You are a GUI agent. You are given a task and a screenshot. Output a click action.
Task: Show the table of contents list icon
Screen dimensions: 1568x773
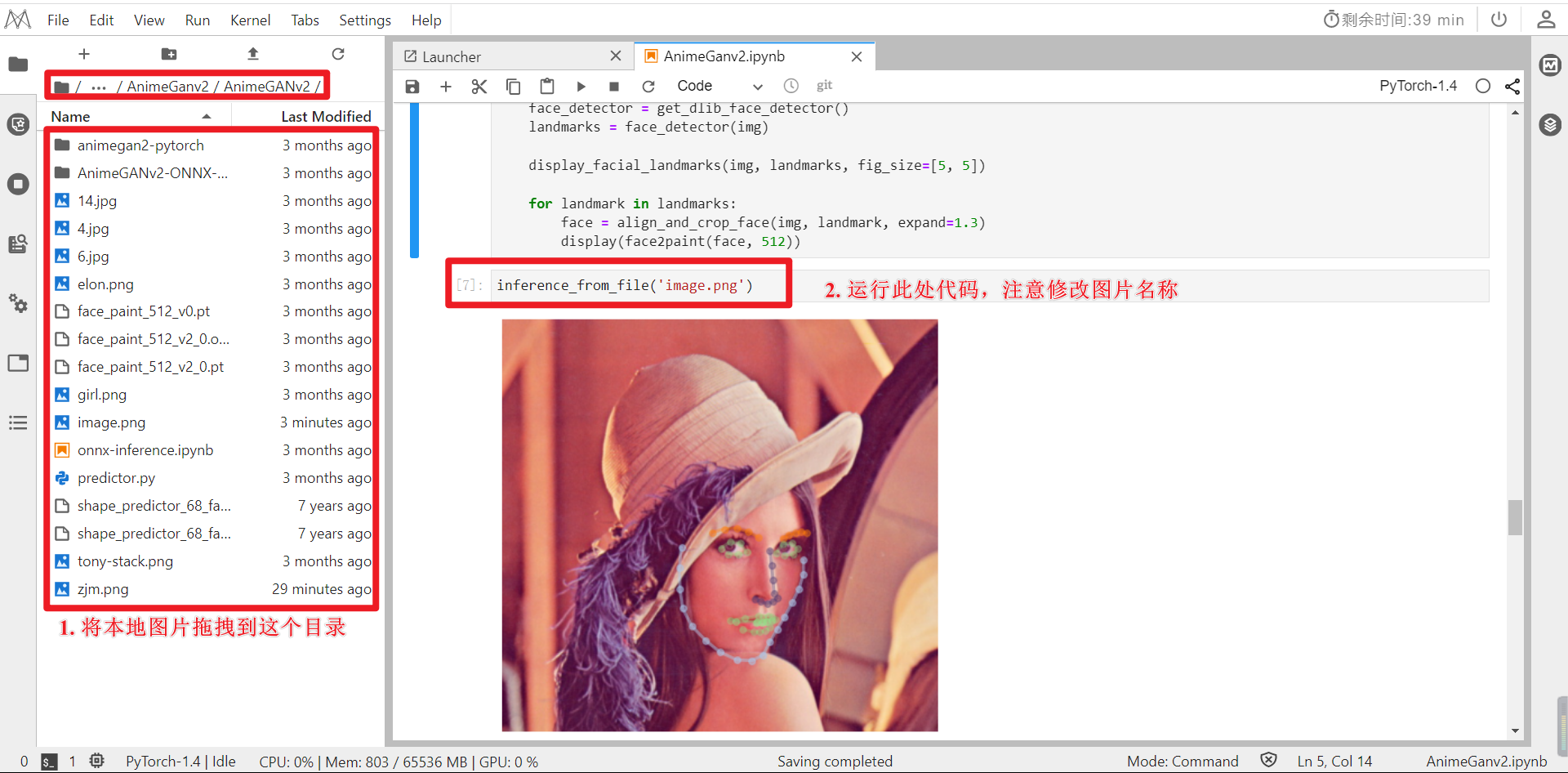click(18, 422)
